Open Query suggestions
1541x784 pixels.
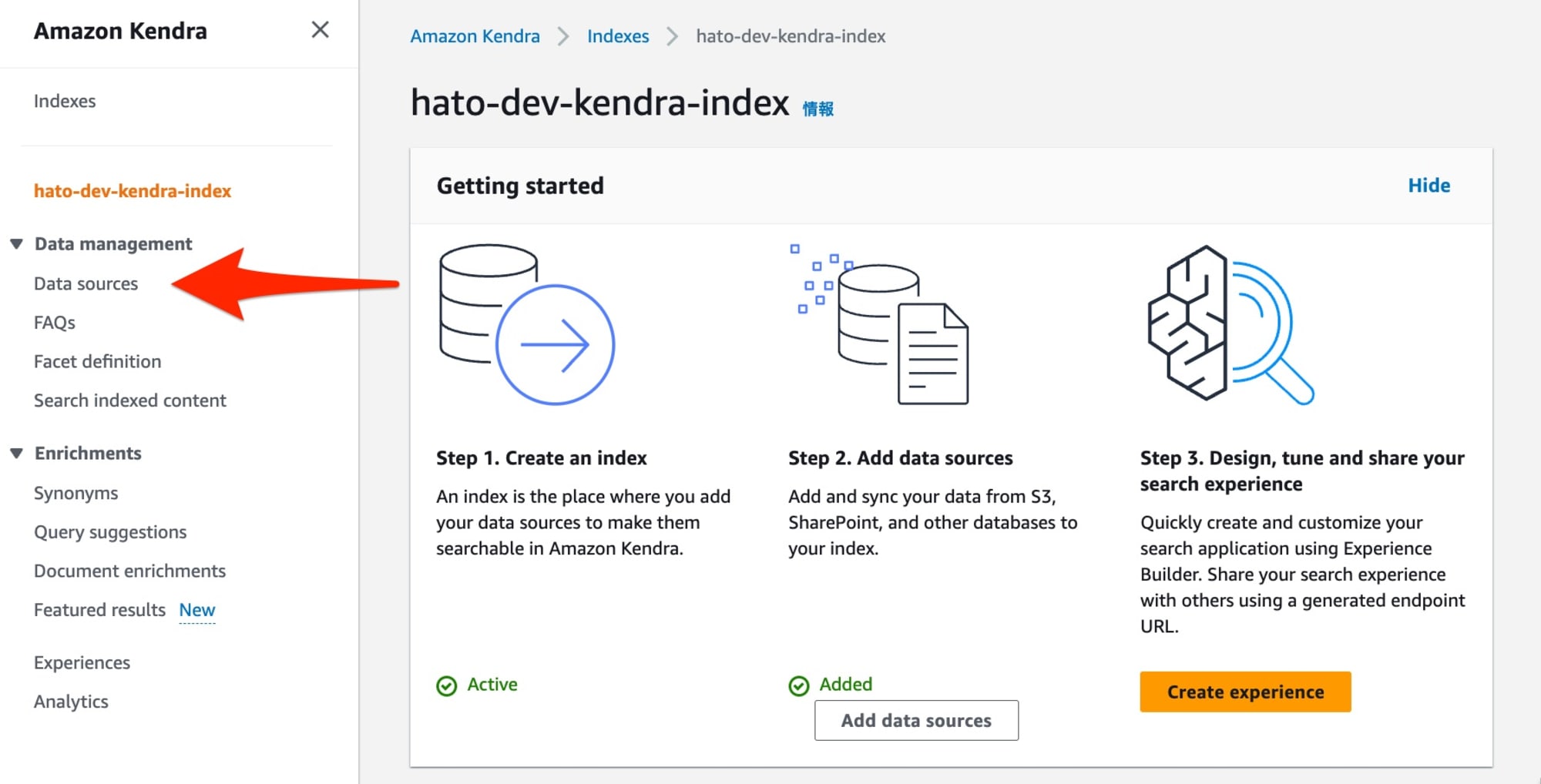(110, 532)
